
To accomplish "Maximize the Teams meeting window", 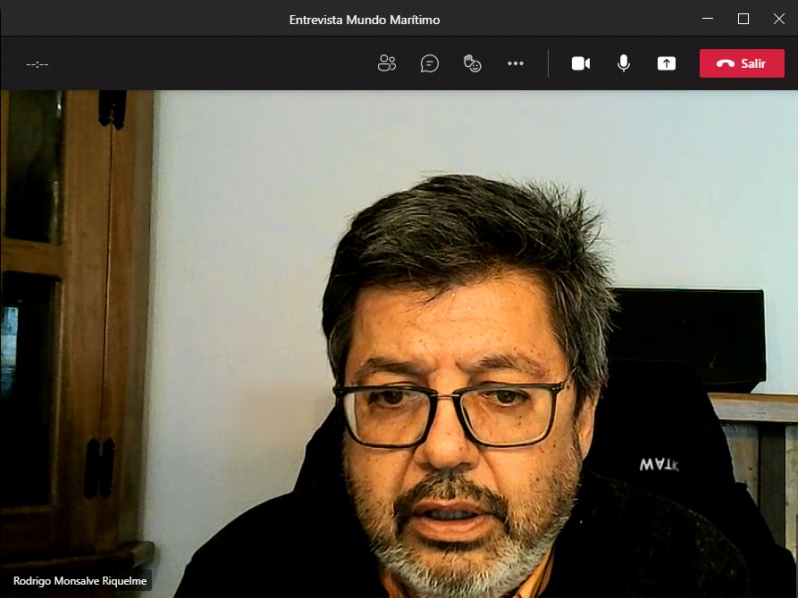I will pos(743,18).
